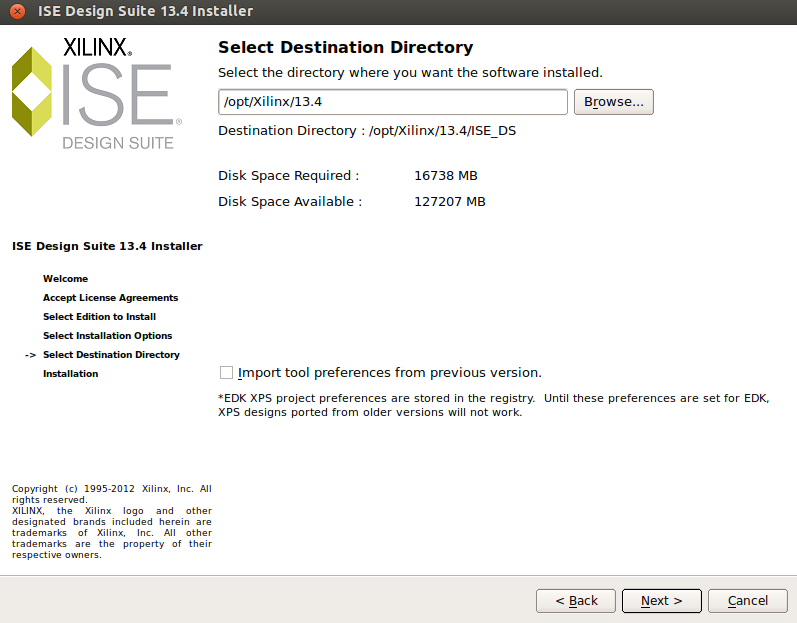Cancel the installation

(747, 601)
